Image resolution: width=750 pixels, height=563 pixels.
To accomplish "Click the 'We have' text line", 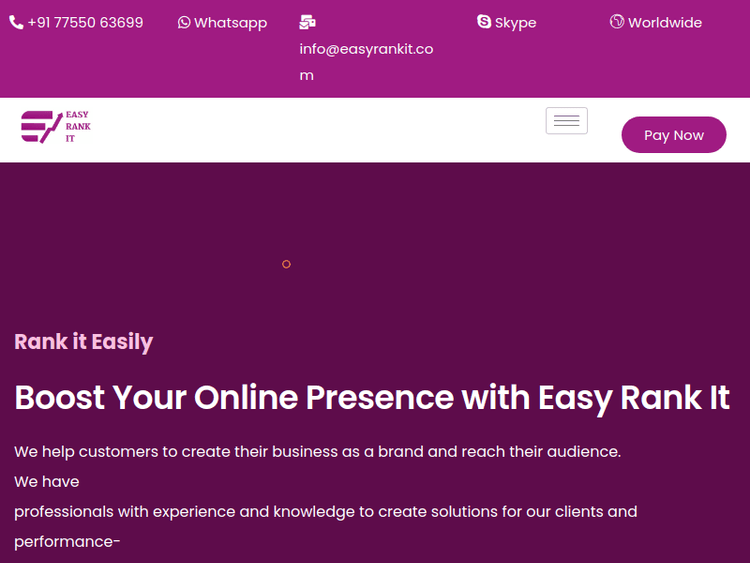I will [x=47, y=482].
